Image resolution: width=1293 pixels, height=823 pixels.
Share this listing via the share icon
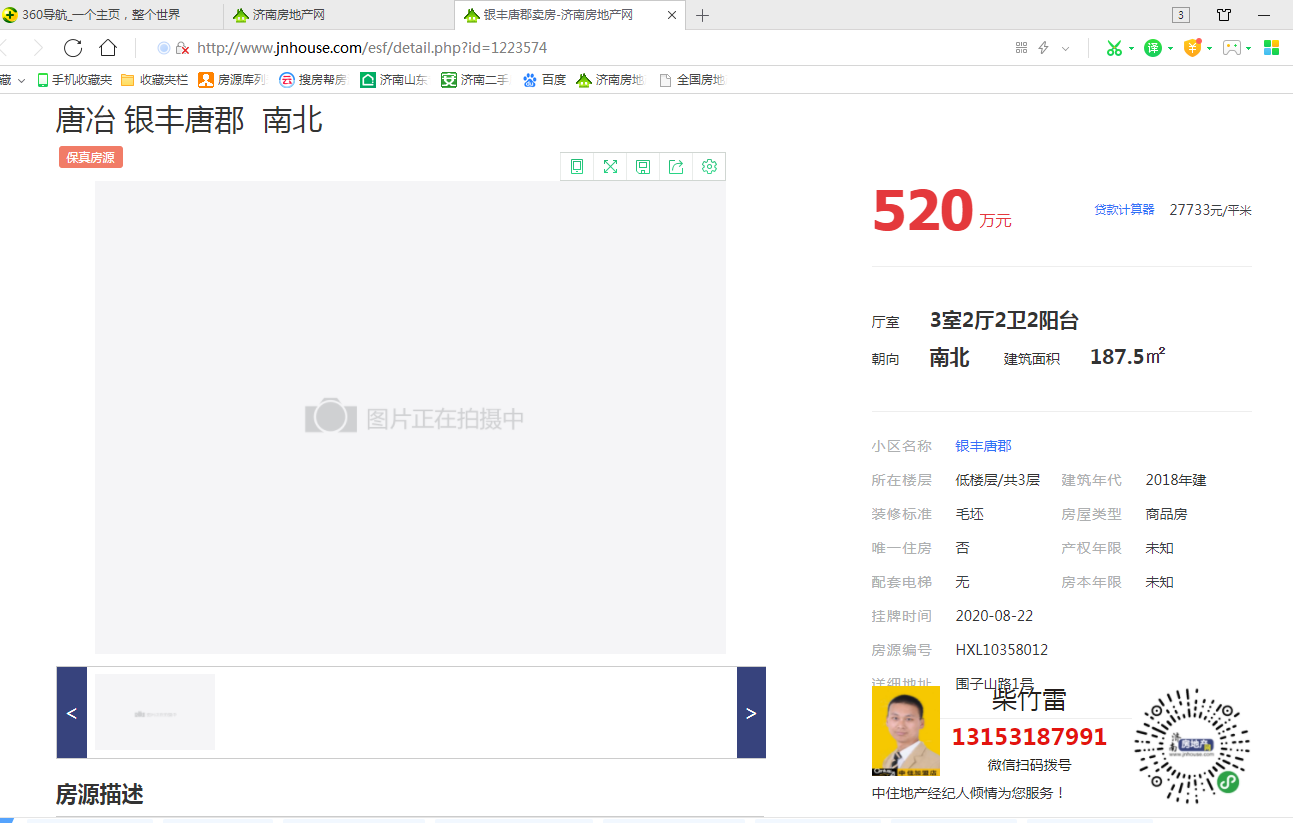[x=676, y=166]
